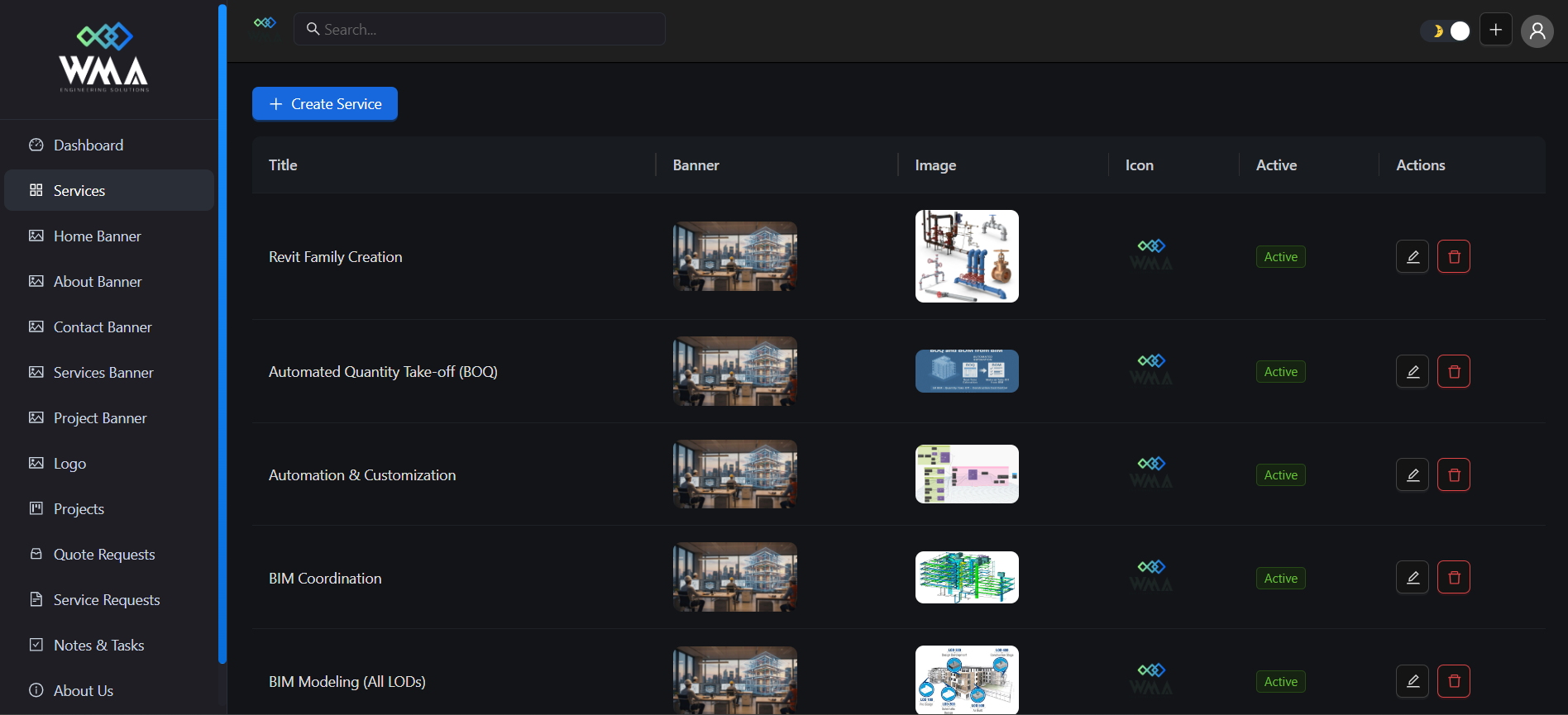Edit the BIM Modeling (All LODs) service

tap(1413, 681)
